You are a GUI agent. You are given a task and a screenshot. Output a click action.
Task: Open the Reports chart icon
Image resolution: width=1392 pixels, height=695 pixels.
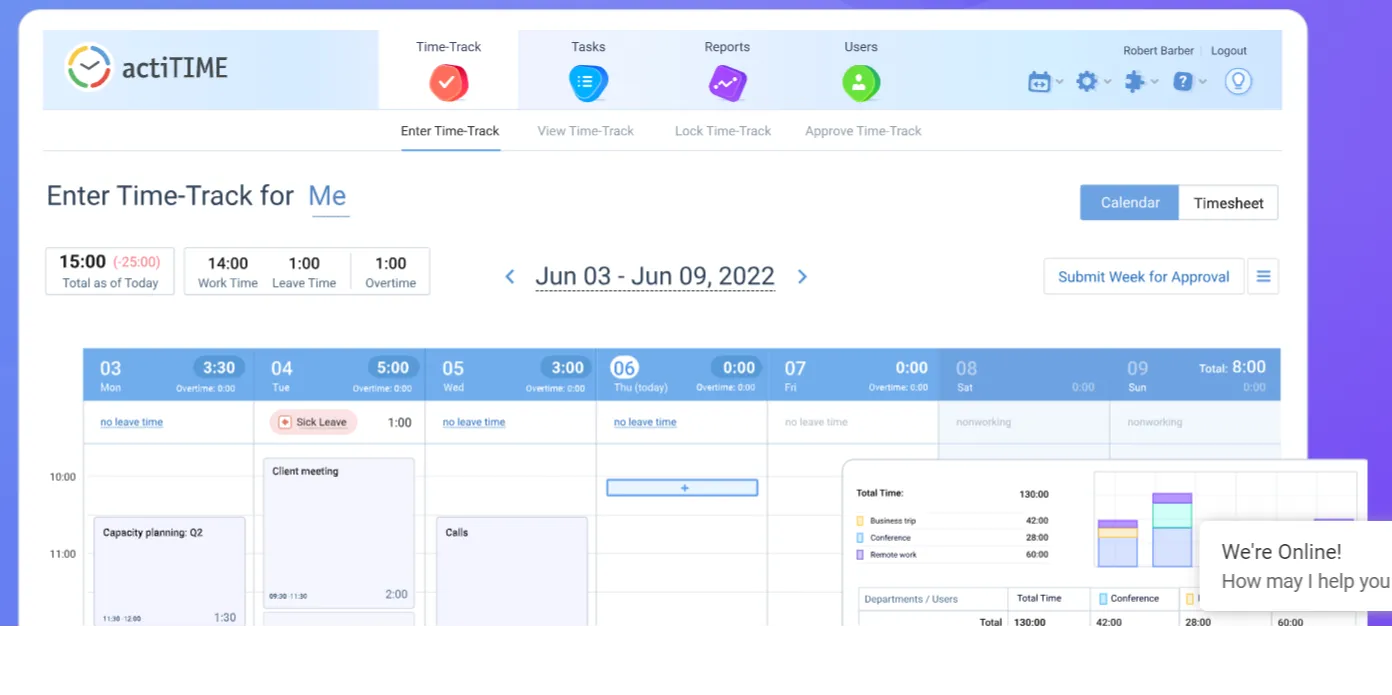tap(727, 82)
